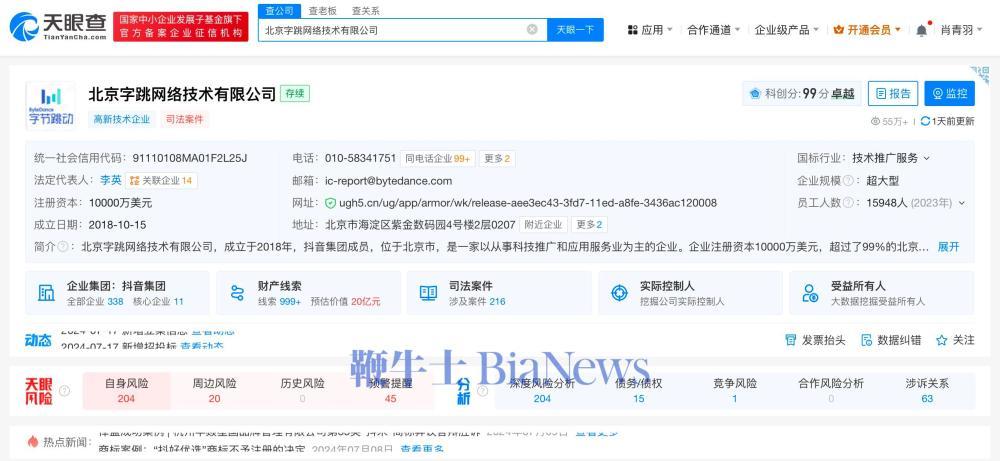Click the 同电话企业 99+ tag

(438, 159)
